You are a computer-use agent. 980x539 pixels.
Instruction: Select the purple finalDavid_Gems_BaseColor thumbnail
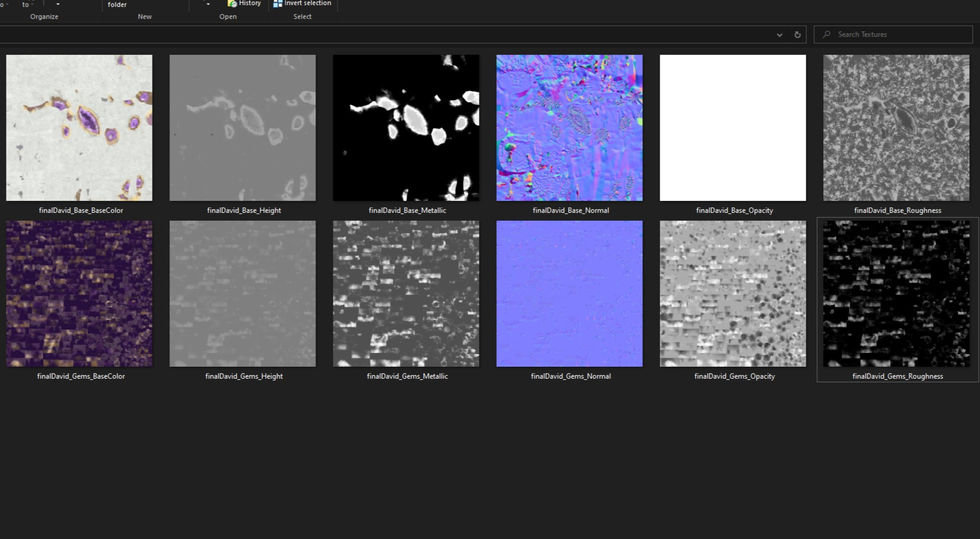(x=79, y=294)
